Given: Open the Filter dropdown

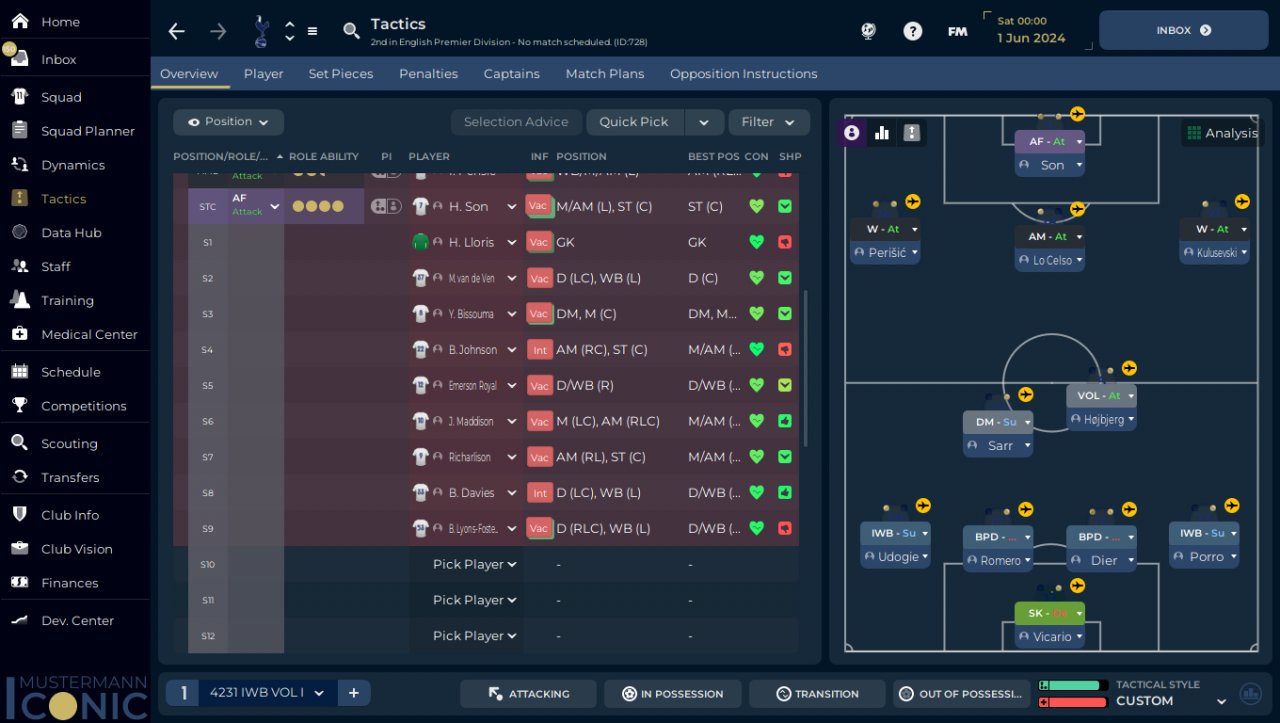Looking at the screenshot, I should coord(769,122).
